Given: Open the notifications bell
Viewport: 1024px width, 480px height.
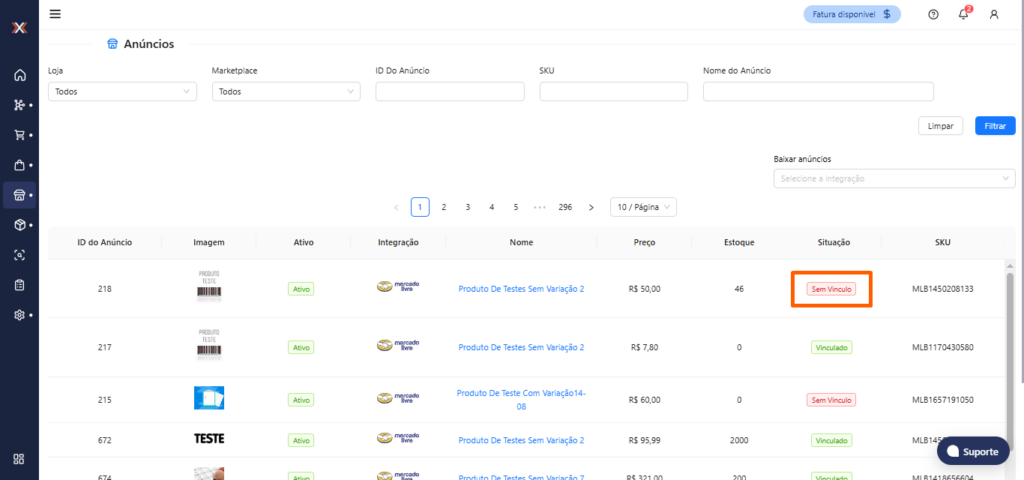Looking at the screenshot, I should [x=963, y=14].
